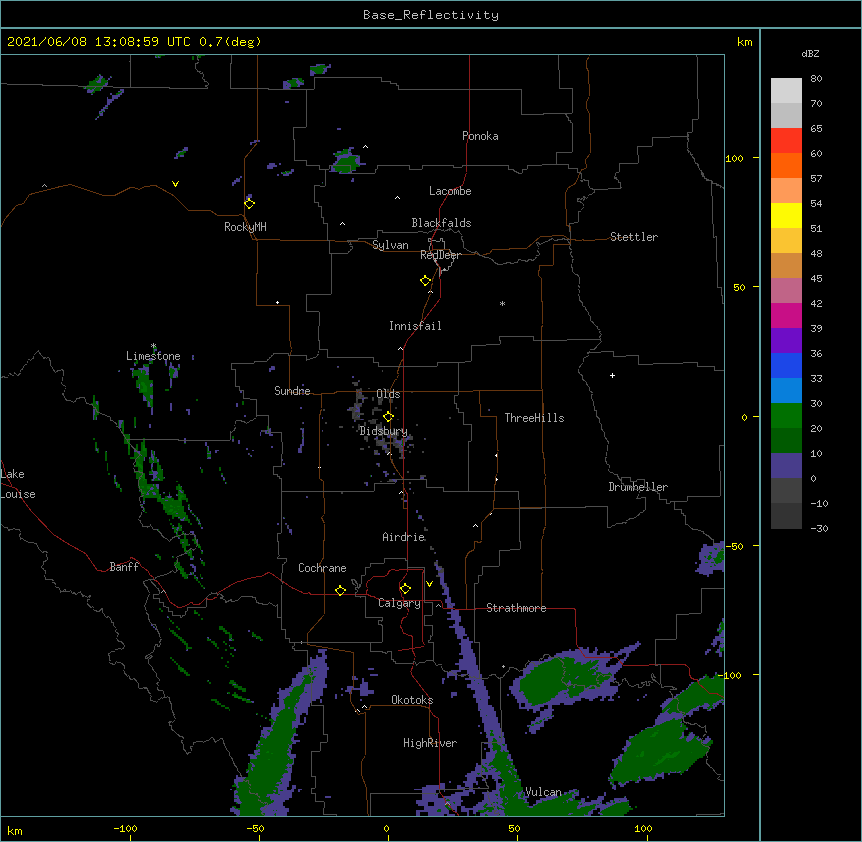862x842 pixels.
Task: Click the white asterisk above Limestone label
Action: coord(153,346)
